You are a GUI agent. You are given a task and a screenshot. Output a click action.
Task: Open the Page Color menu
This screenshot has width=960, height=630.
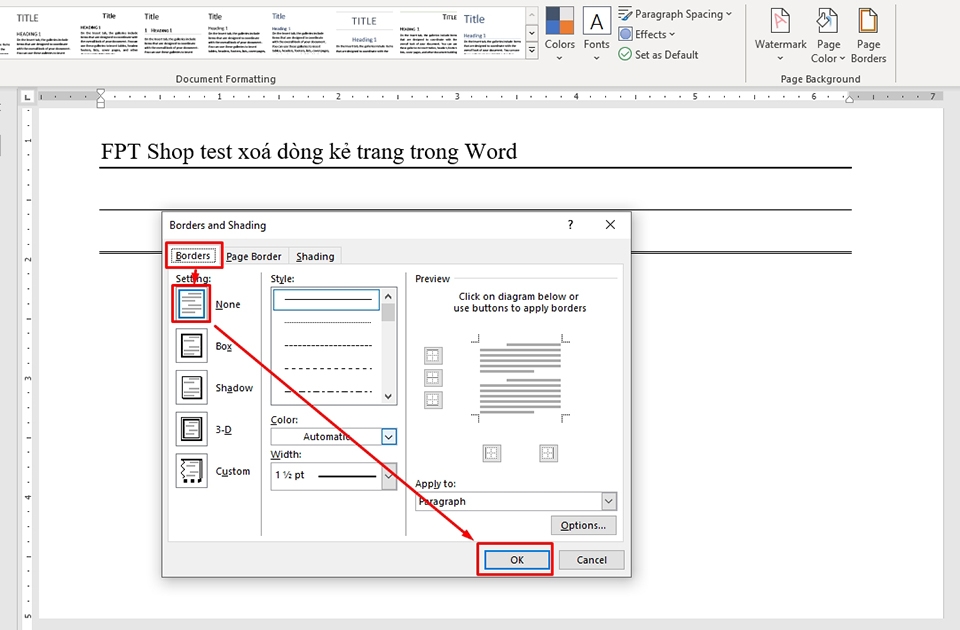point(828,34)
